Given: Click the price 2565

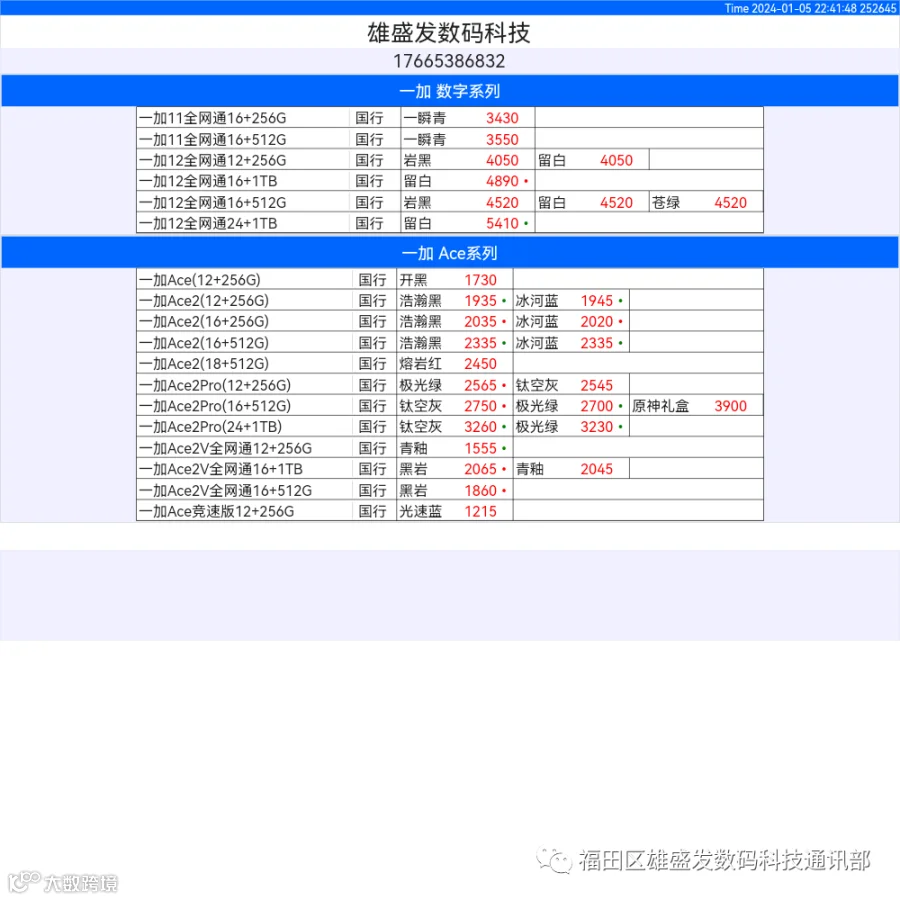Looking at the screenshot, I should pos(480,385).
